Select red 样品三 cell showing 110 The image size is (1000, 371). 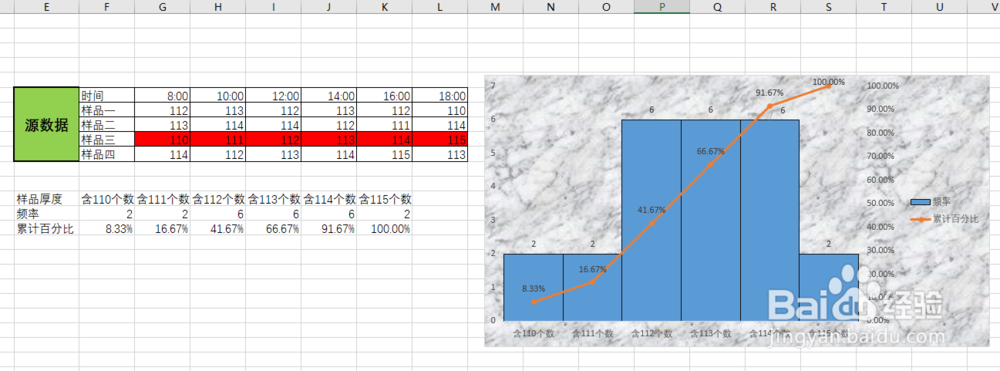(x=162, y=139)
